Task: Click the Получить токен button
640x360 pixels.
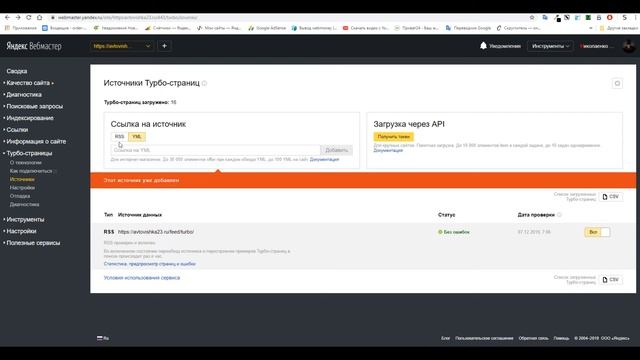Action: coord(393,137)
